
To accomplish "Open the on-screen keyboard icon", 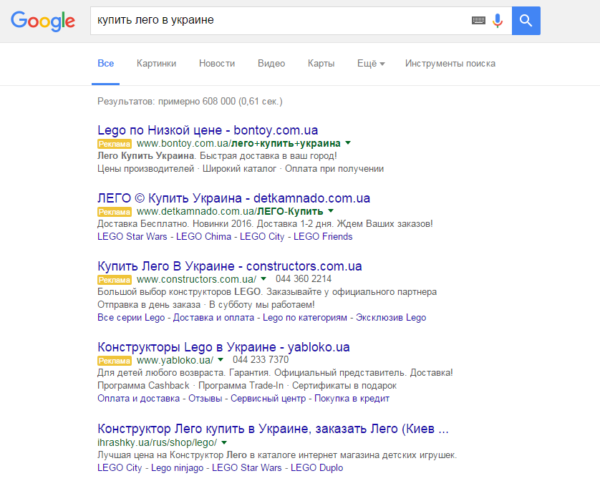I will coord(478,20).
